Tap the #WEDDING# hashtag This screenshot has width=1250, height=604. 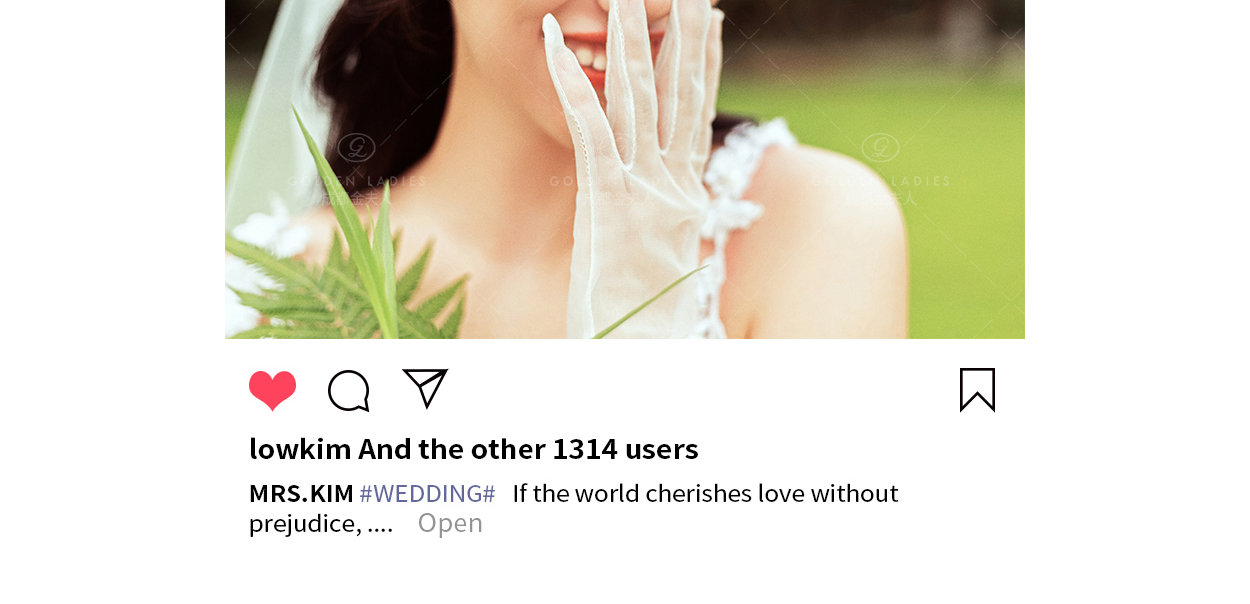point(427,494)
